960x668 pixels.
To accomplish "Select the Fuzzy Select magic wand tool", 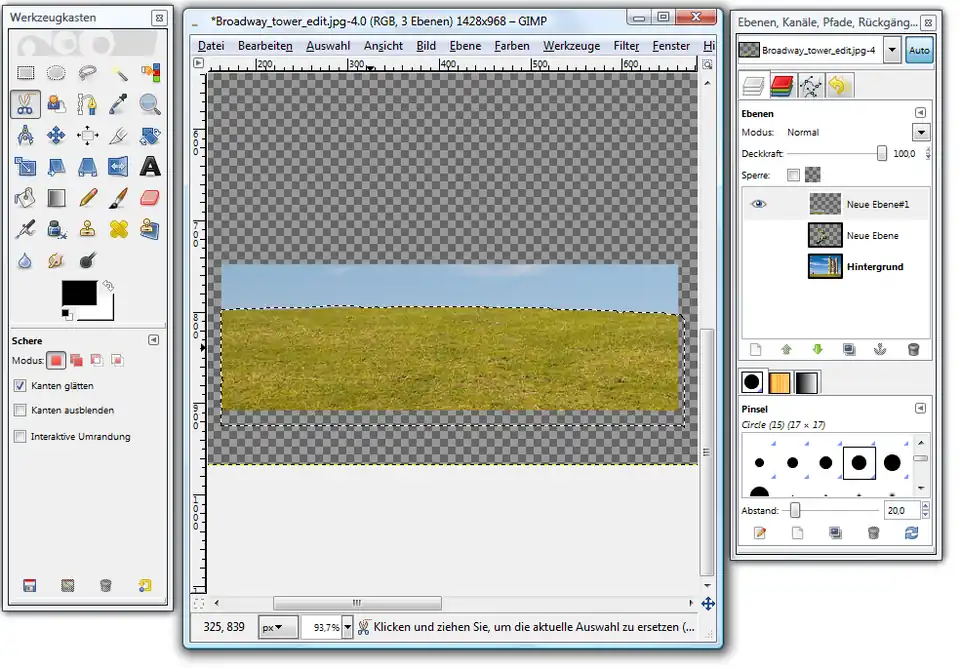I will tap(119, 73).
